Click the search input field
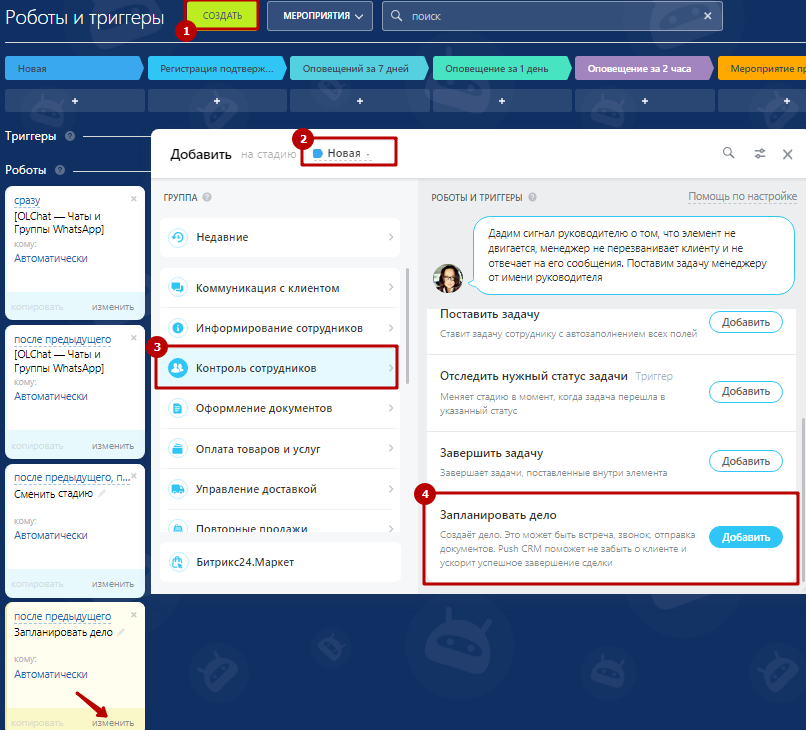 (x=550, y=16)
